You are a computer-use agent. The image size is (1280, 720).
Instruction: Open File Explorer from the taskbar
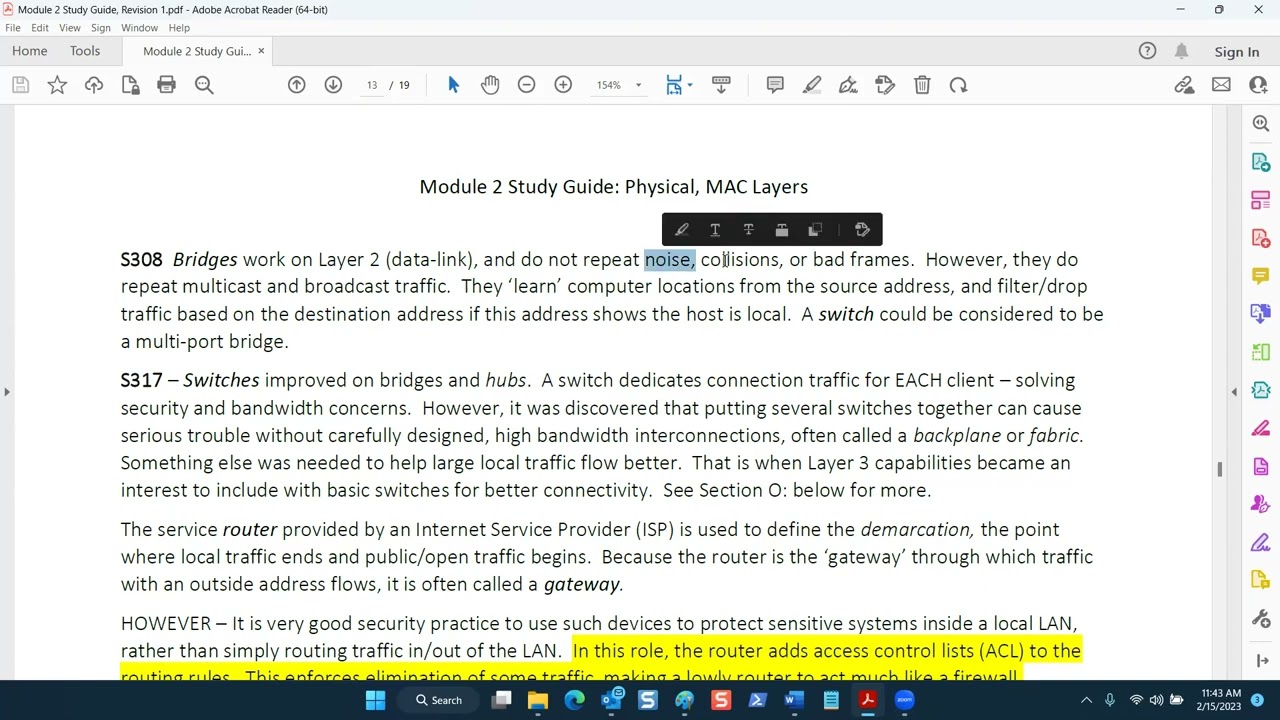click(x=538, y=700)
